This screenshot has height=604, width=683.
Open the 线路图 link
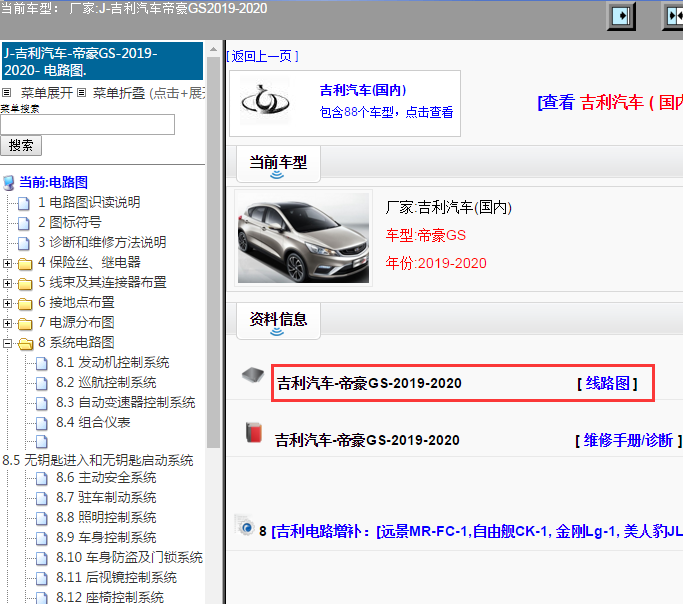(607, 383)
